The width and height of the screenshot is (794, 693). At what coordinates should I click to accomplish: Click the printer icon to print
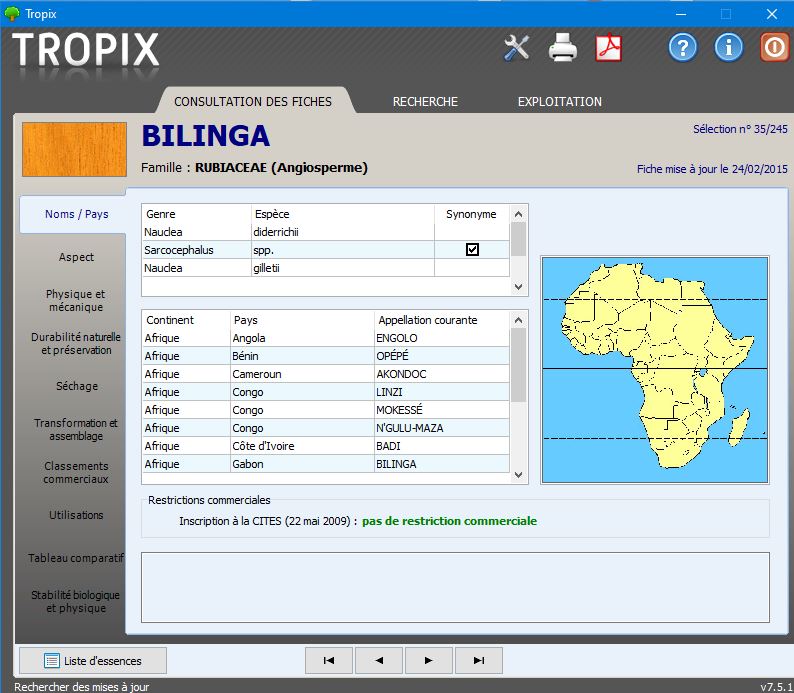coord(563,48)
